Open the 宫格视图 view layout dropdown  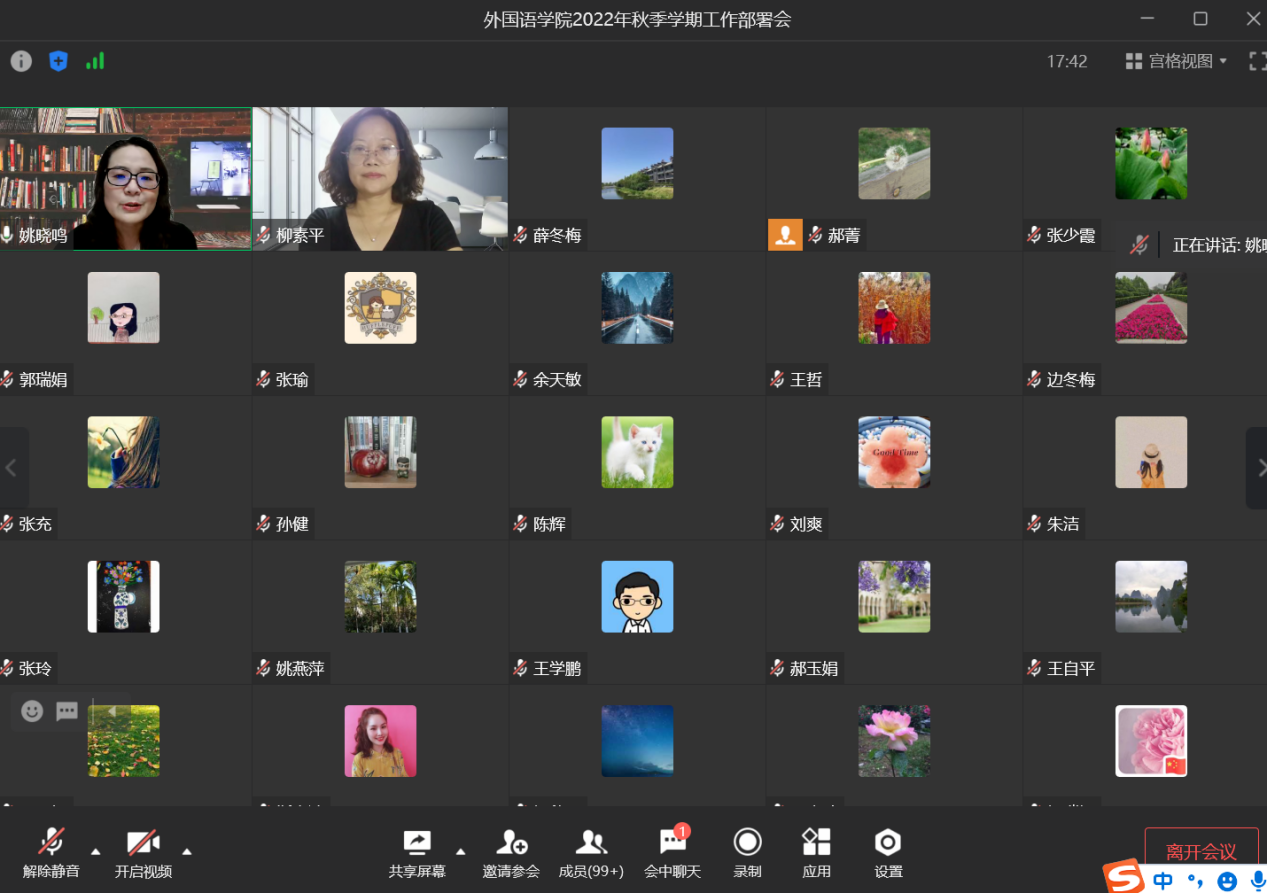[x=1176, y=61]
